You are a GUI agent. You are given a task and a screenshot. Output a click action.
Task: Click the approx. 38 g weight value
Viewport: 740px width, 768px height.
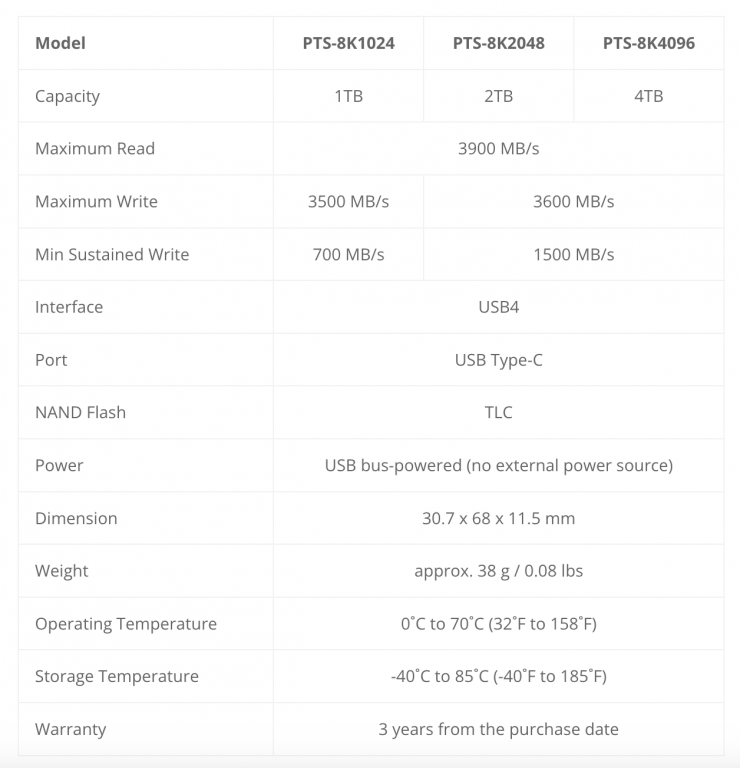point(498,571)
